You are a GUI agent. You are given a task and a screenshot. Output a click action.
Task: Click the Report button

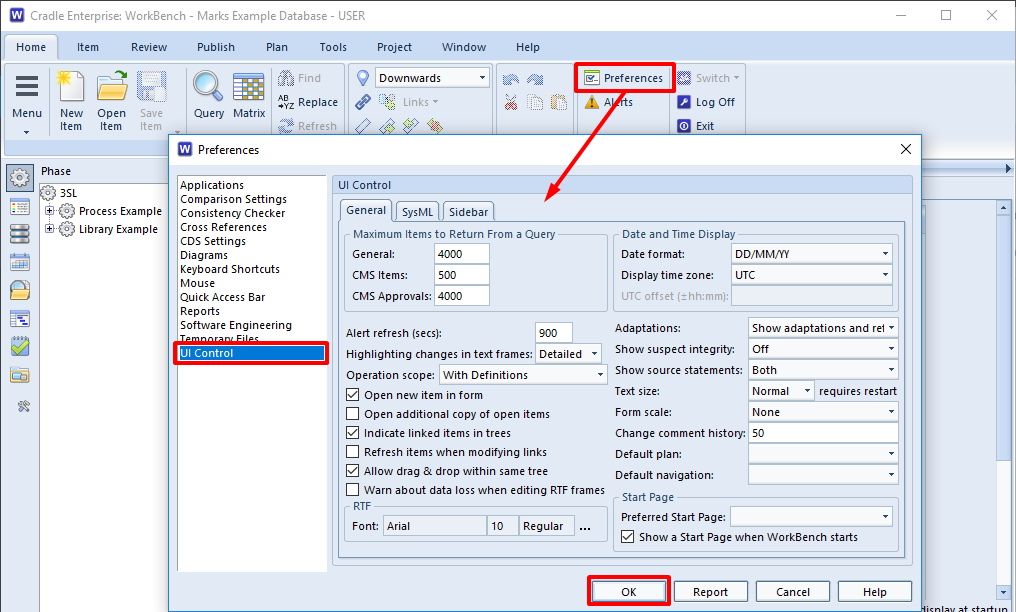(711, 591)
